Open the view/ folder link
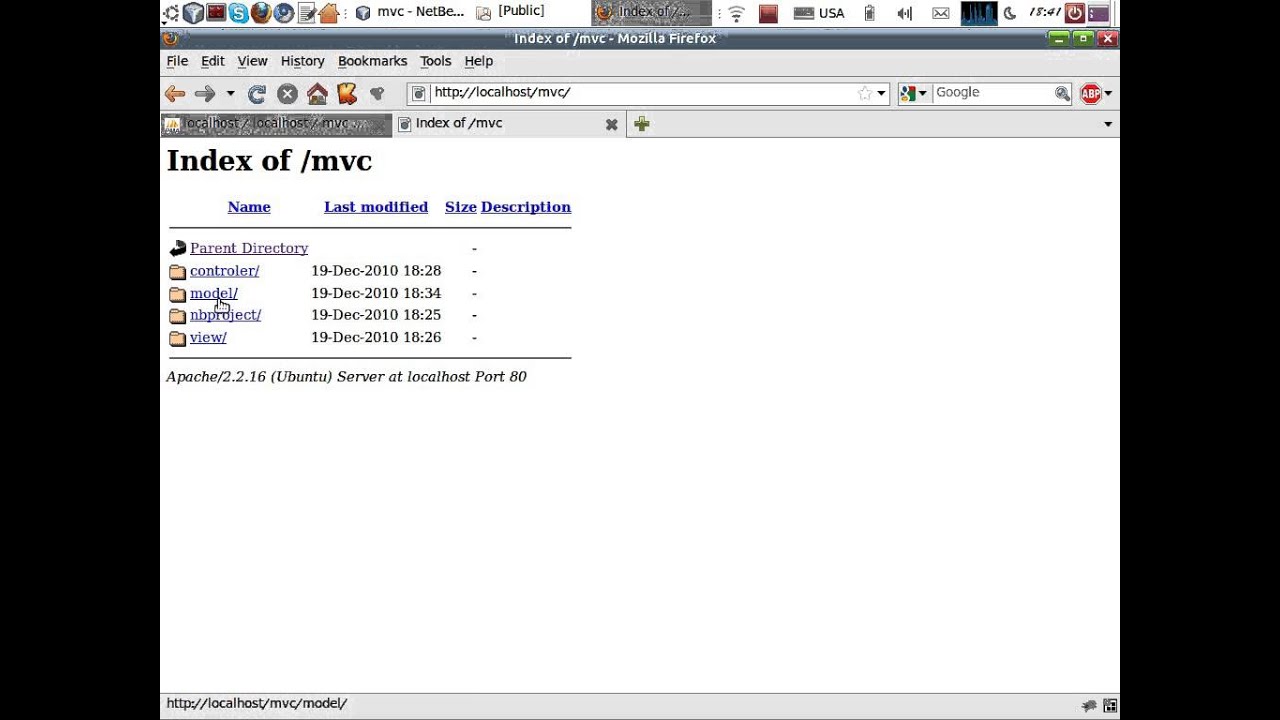 [208, 337]
